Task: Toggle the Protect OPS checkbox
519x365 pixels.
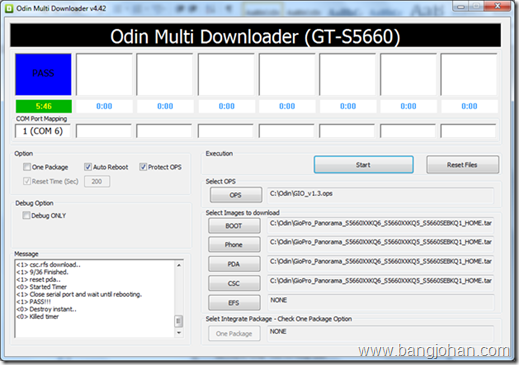Action: pyautogui.click(x=143, y=167)
